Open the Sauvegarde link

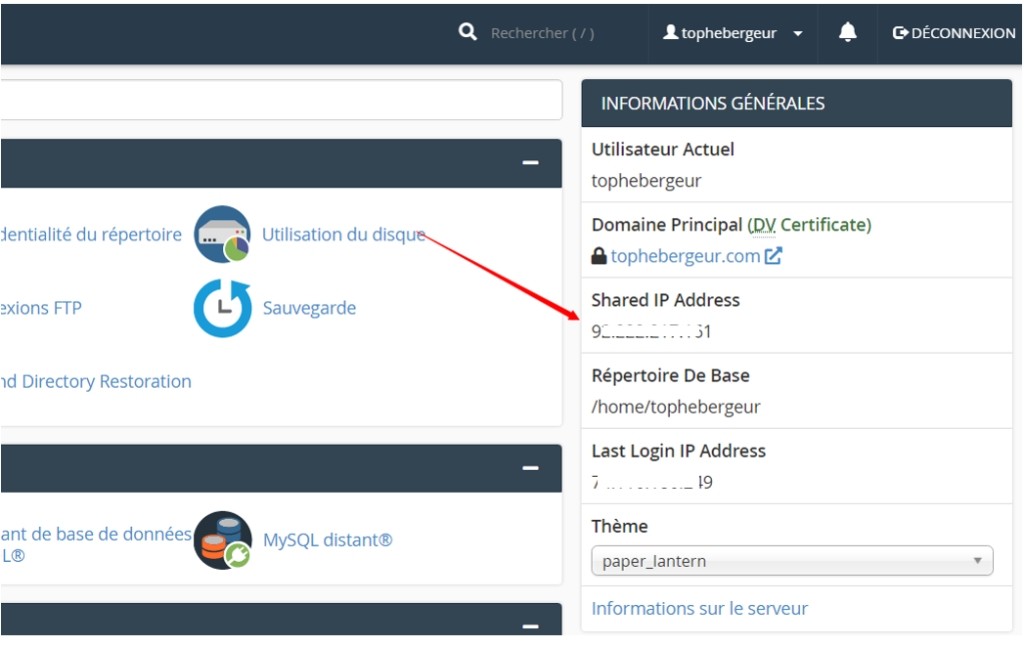(x=309, y=308)
